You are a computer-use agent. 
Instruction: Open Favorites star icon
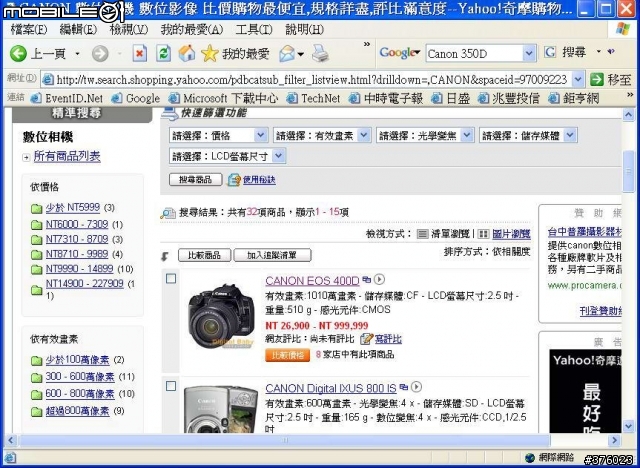(210, 53)
